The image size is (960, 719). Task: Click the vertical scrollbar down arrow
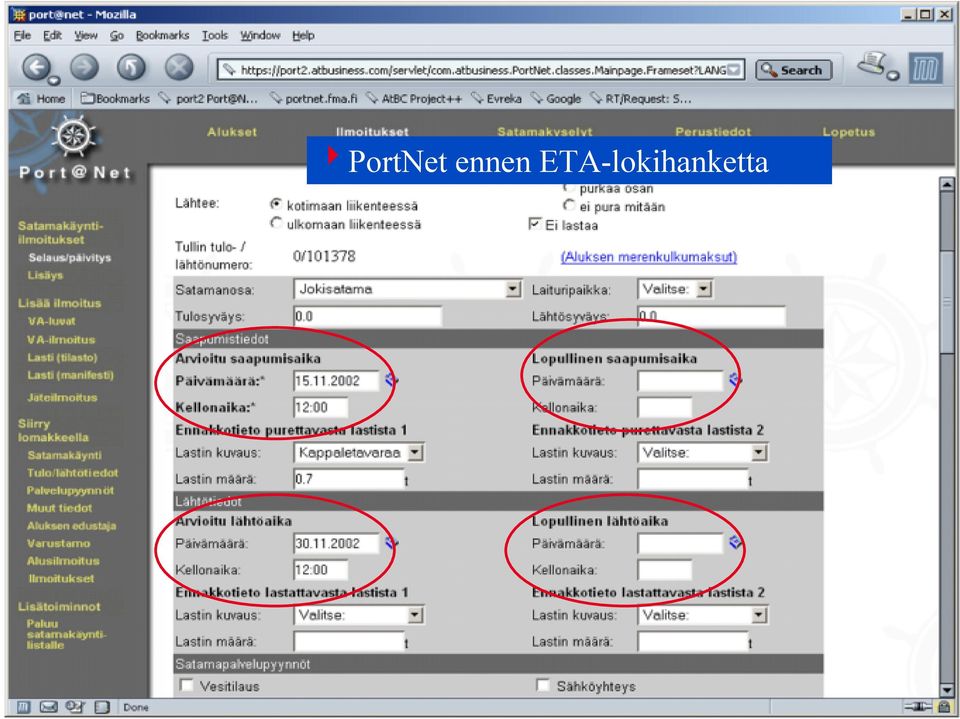point(947,690)
